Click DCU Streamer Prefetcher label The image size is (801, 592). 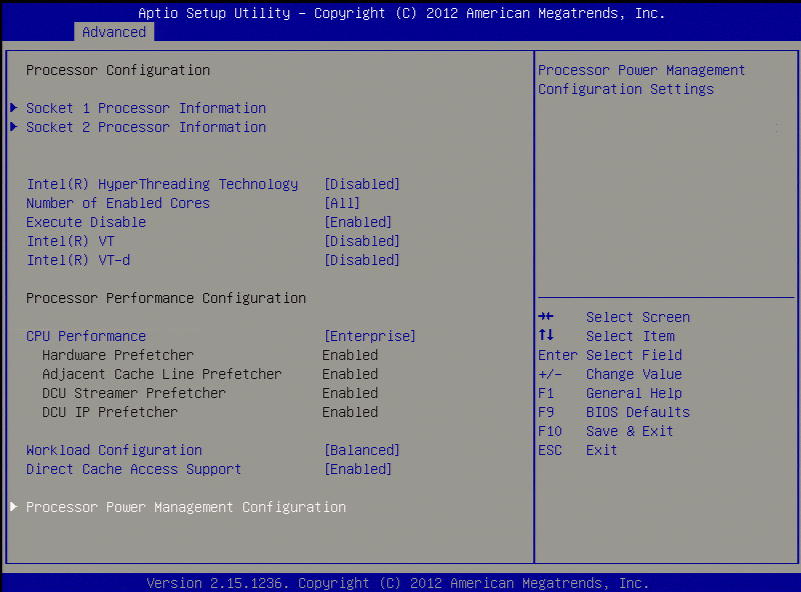click(134, 393)
